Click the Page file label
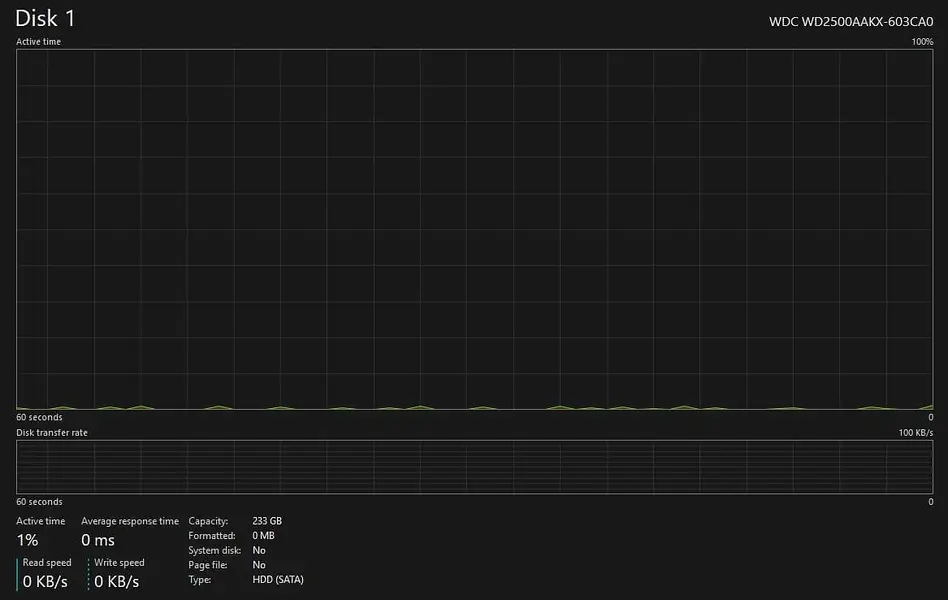 pyautogui.click(x=208, y=565)
